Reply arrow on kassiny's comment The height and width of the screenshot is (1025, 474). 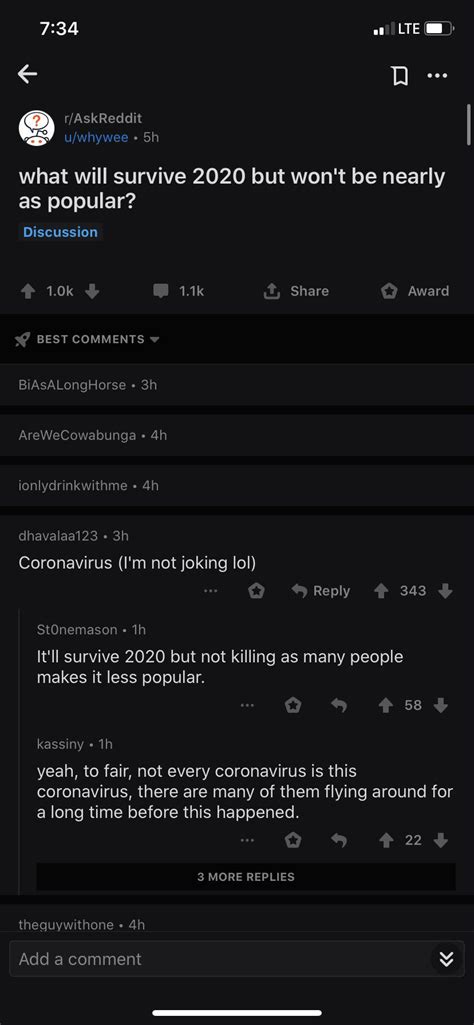(x=339, y=840)
